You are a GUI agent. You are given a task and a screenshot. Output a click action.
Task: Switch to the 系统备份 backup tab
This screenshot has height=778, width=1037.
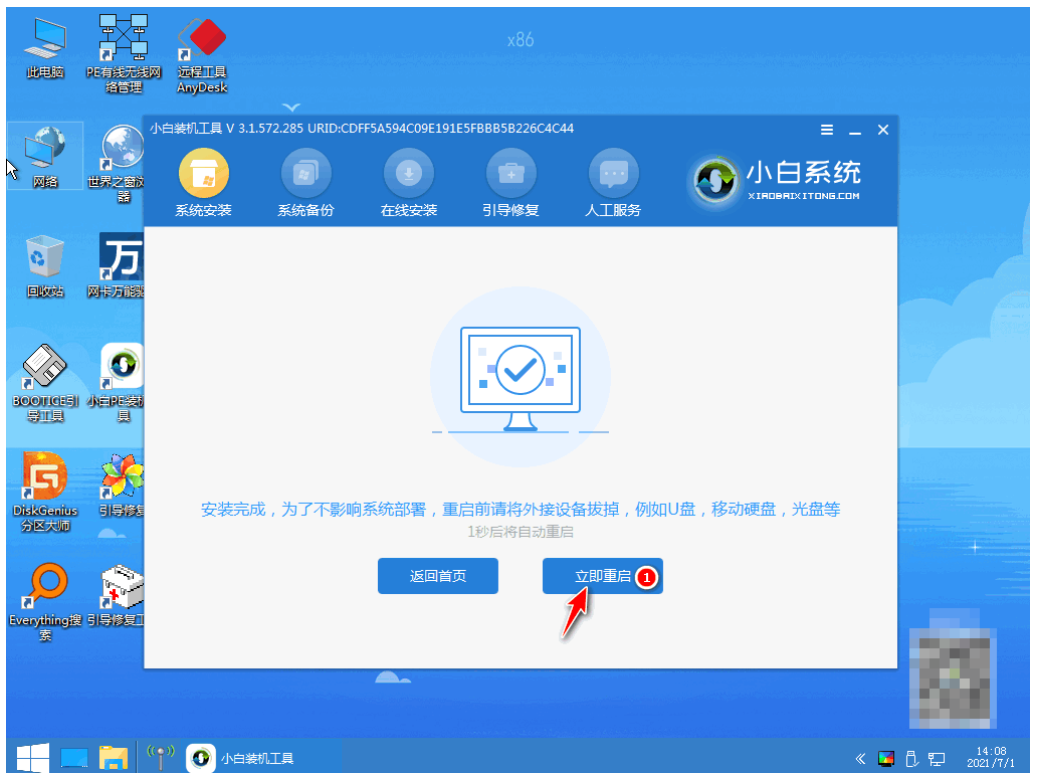pos(306,183)
